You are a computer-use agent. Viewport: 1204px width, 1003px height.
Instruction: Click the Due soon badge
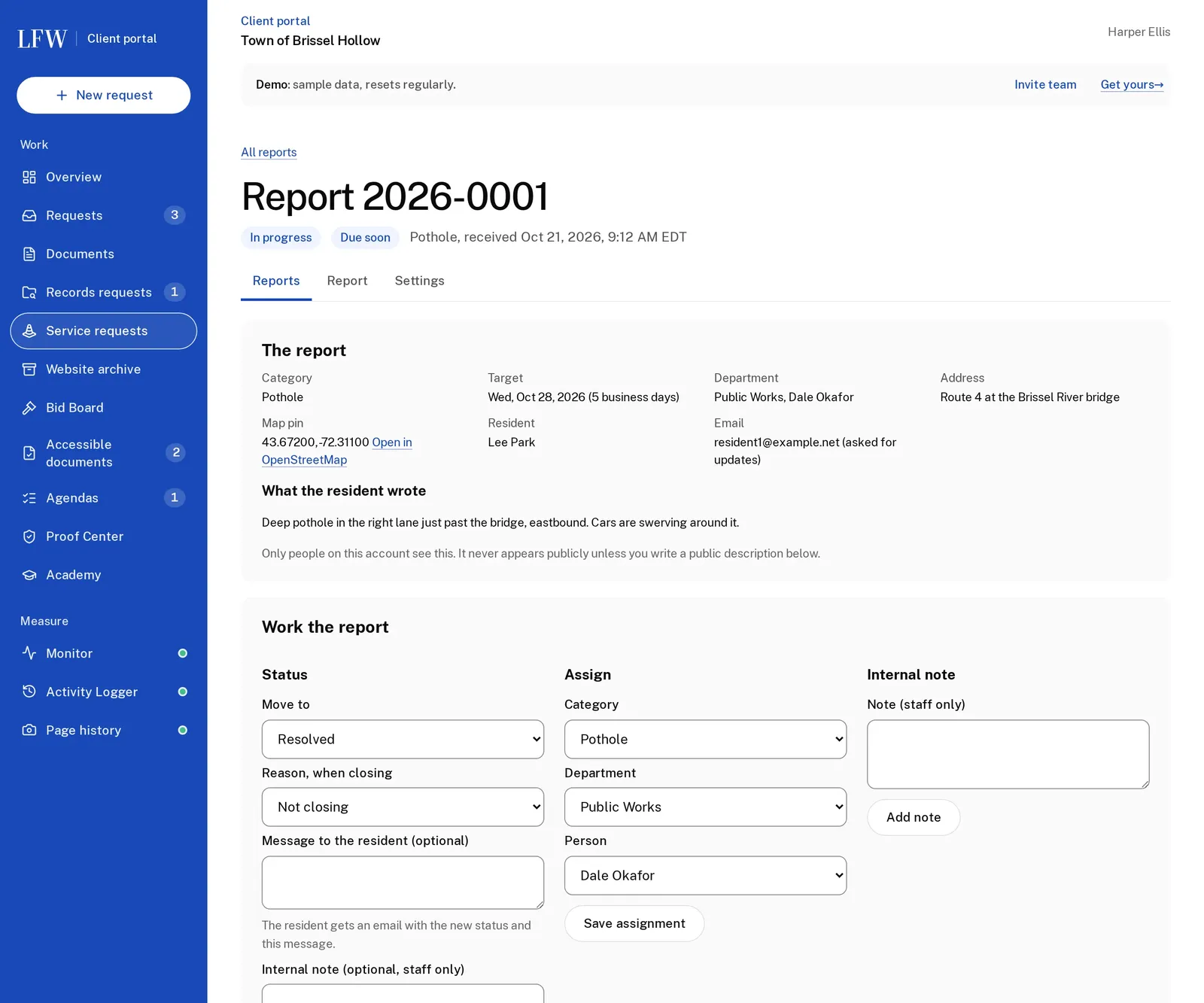[365, 238]
